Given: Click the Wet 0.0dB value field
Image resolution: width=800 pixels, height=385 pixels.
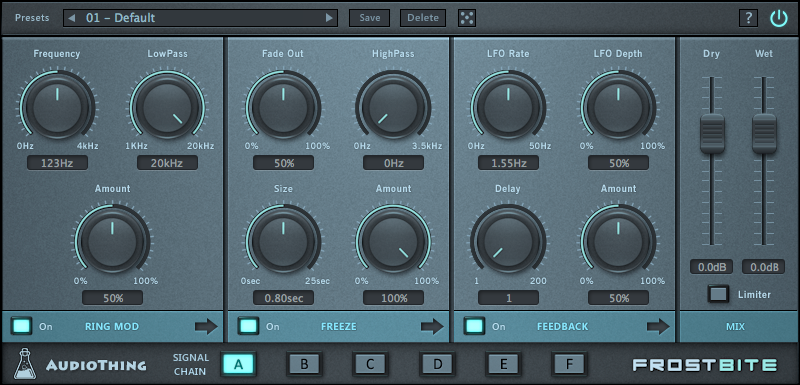Looking at the screenshot, I should pos(763,267).
